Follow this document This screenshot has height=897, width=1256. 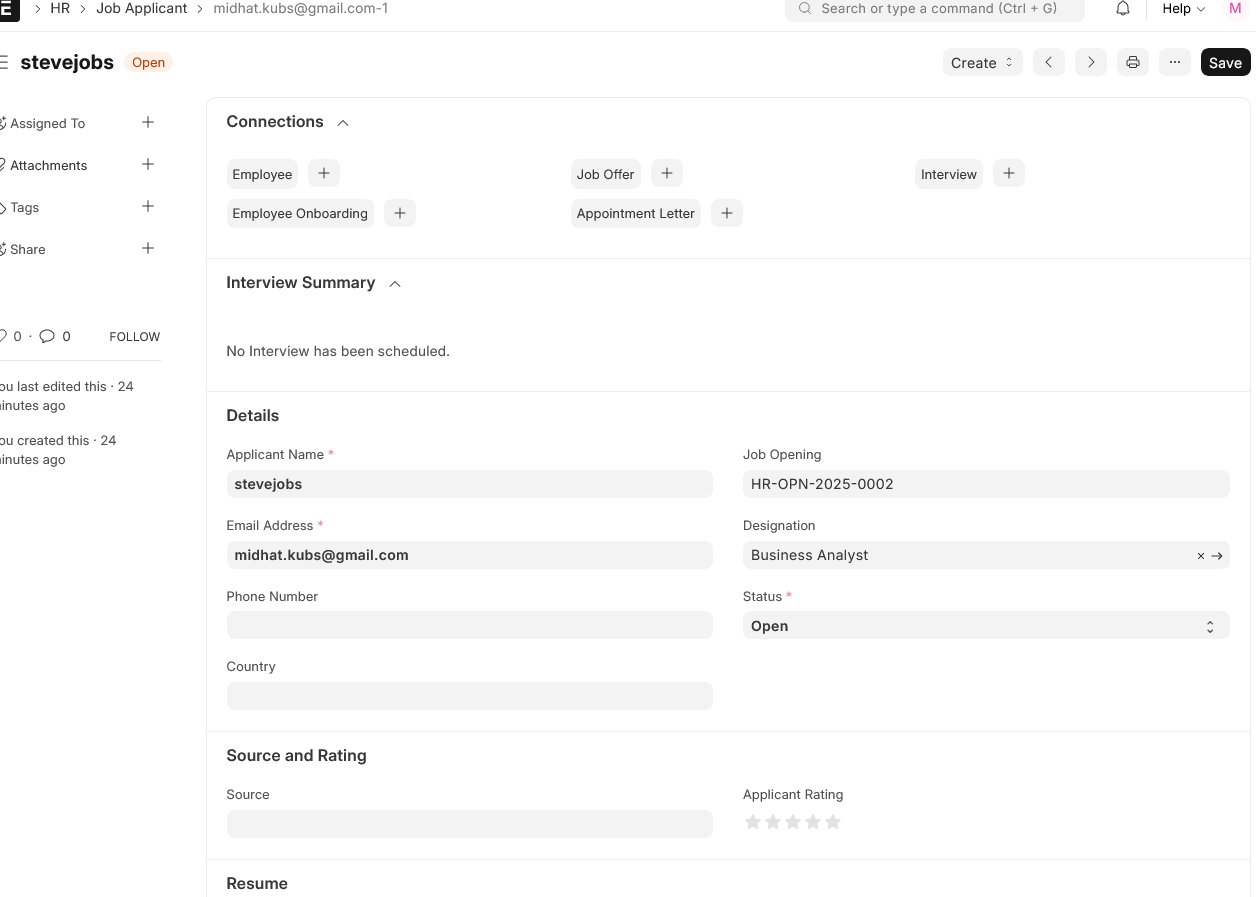(x=135, y=337)
